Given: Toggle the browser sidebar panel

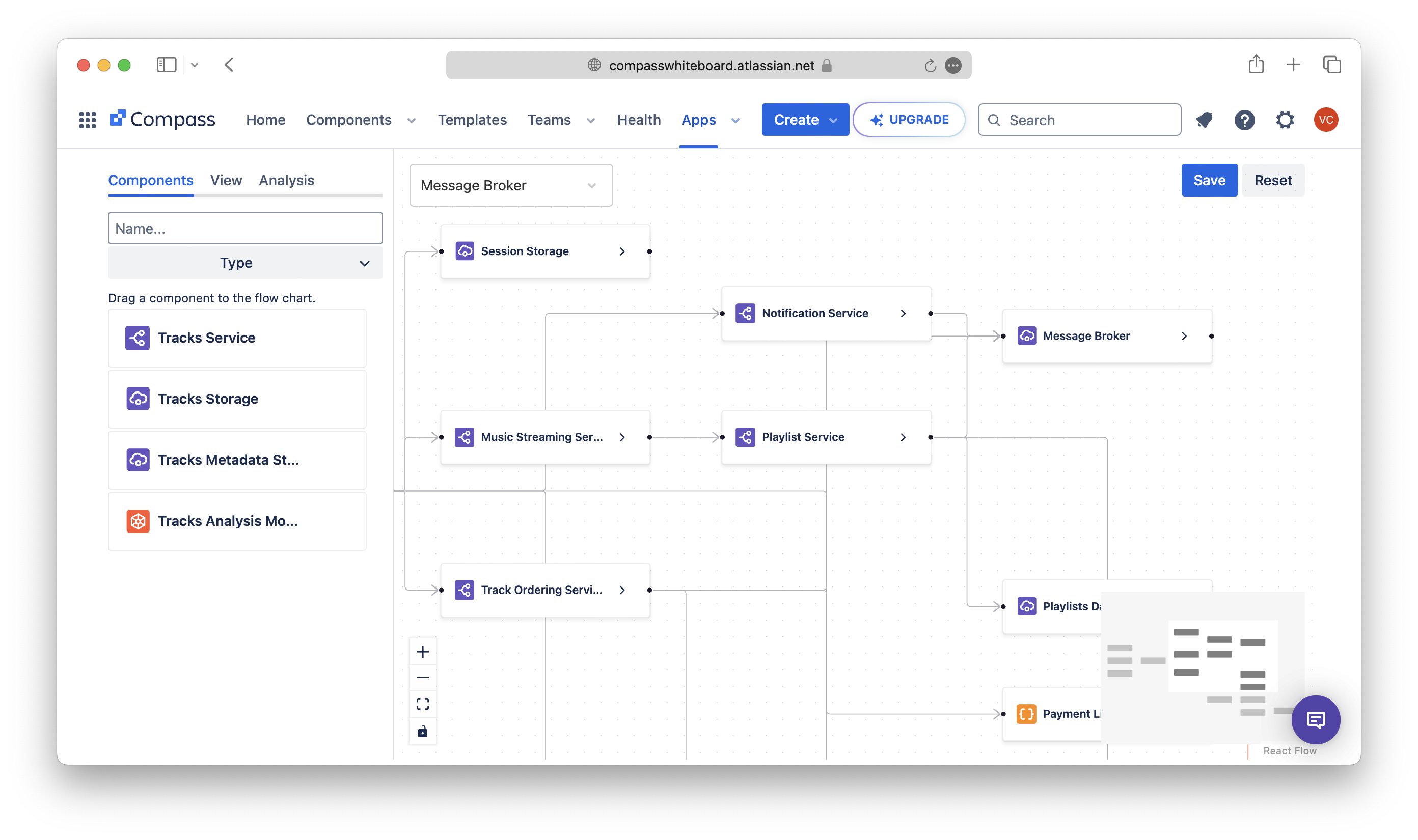Looking at the screenshot, I should 167,65.
